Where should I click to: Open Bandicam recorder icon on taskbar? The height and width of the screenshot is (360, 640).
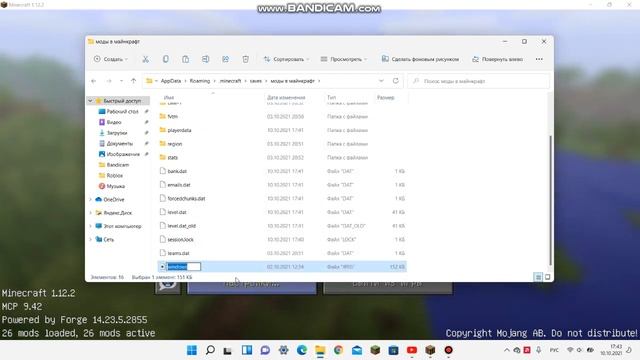[x=449, y=350]
